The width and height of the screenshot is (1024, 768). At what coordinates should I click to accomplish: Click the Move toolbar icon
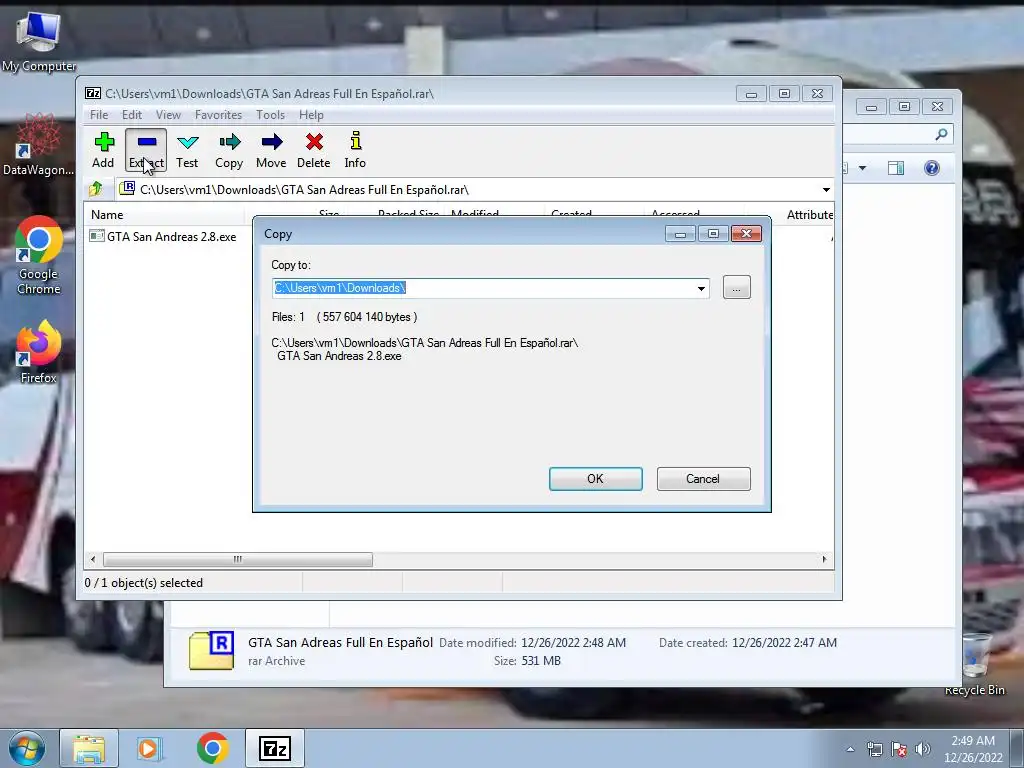coord(271,150)
